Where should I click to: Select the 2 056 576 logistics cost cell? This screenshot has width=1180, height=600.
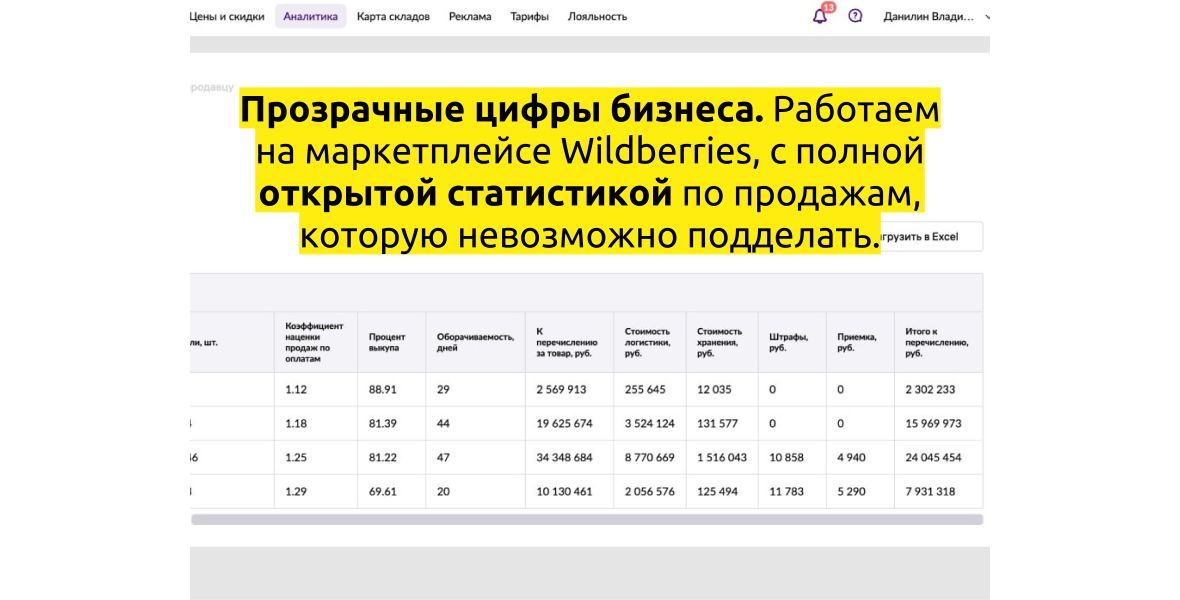coord(649,492)
